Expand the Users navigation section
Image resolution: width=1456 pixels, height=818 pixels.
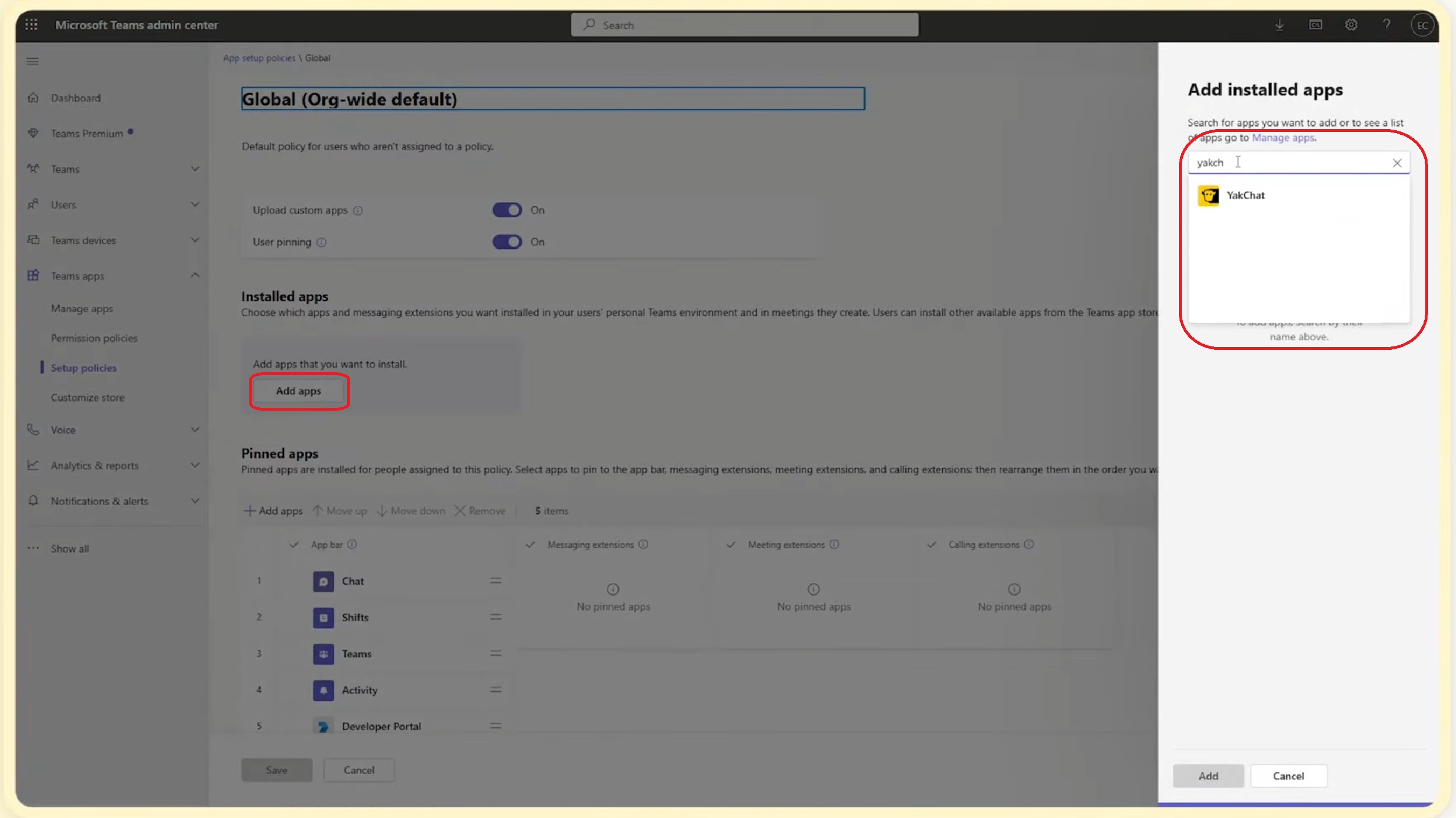(x=195, y=204)
